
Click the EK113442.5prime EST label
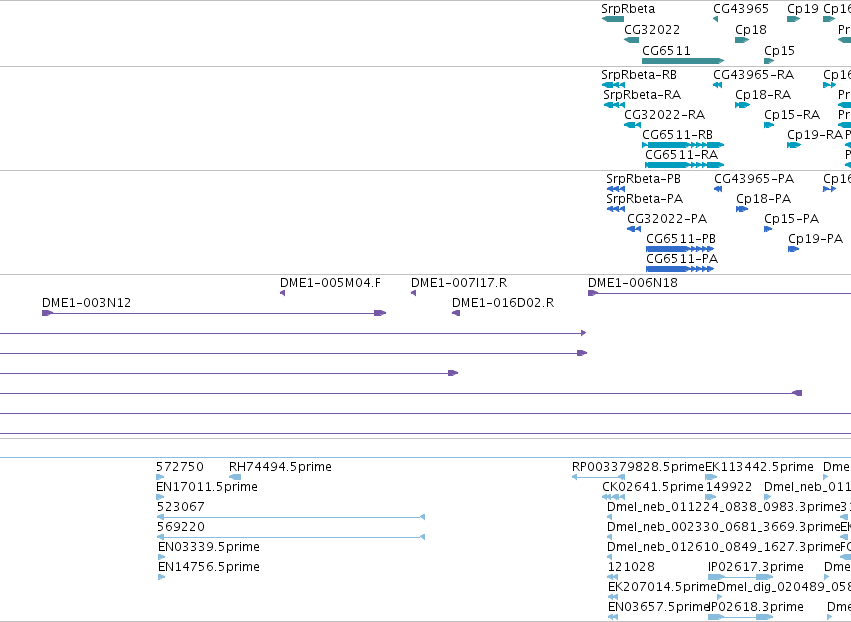759,467
